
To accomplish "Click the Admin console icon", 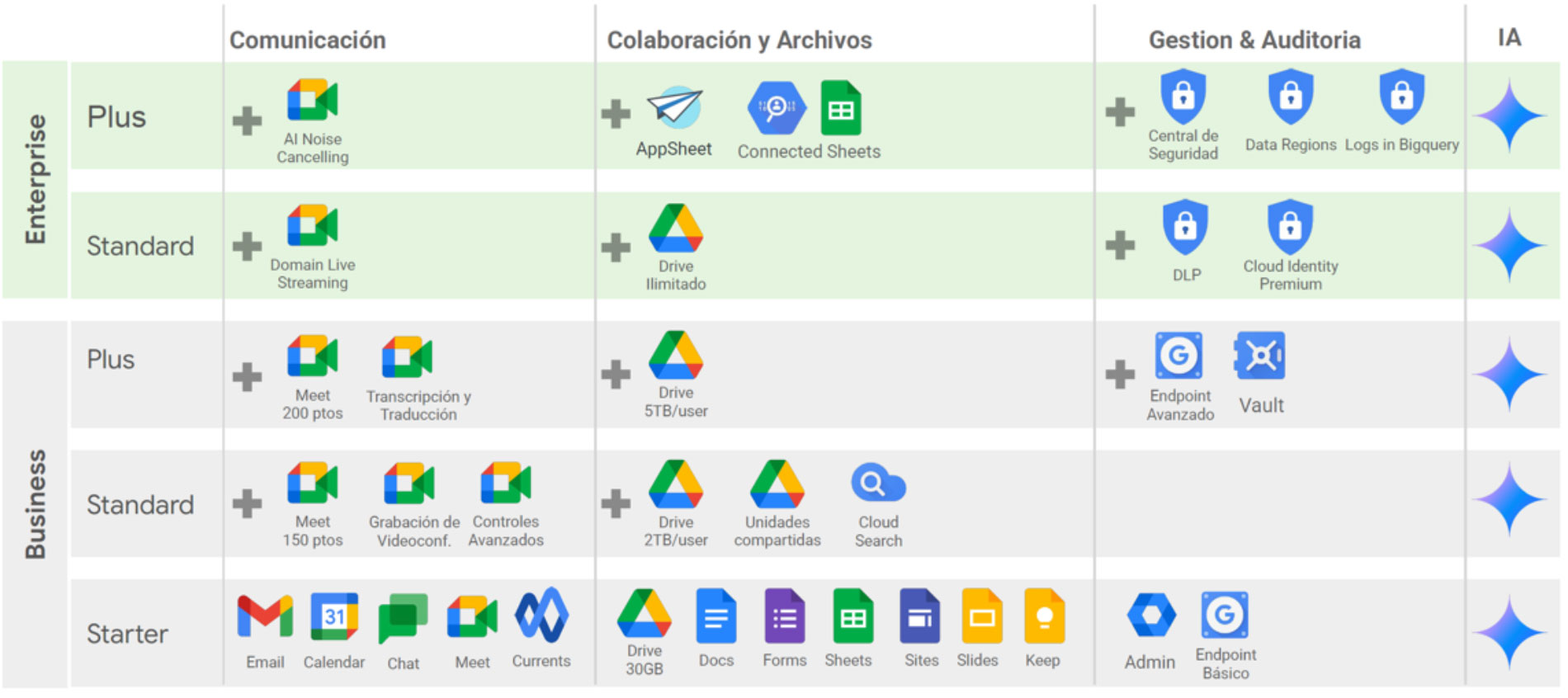I will click(x=1150, y=615).
